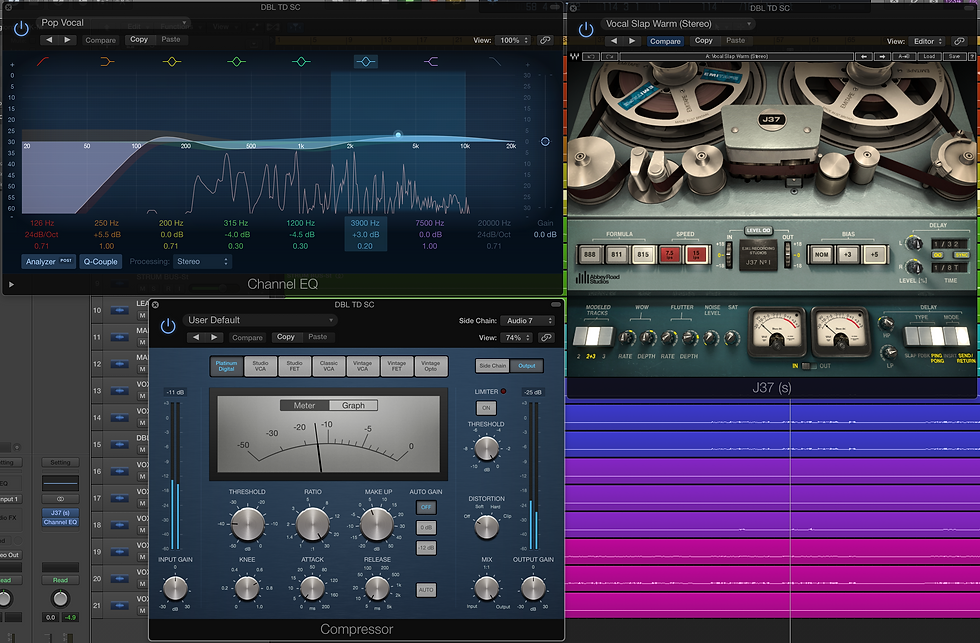Image resolution: width=980 pixels, height=643 pixels.
Task: Click the J37 L delay time field 1/32
Action: pos(949,244)
